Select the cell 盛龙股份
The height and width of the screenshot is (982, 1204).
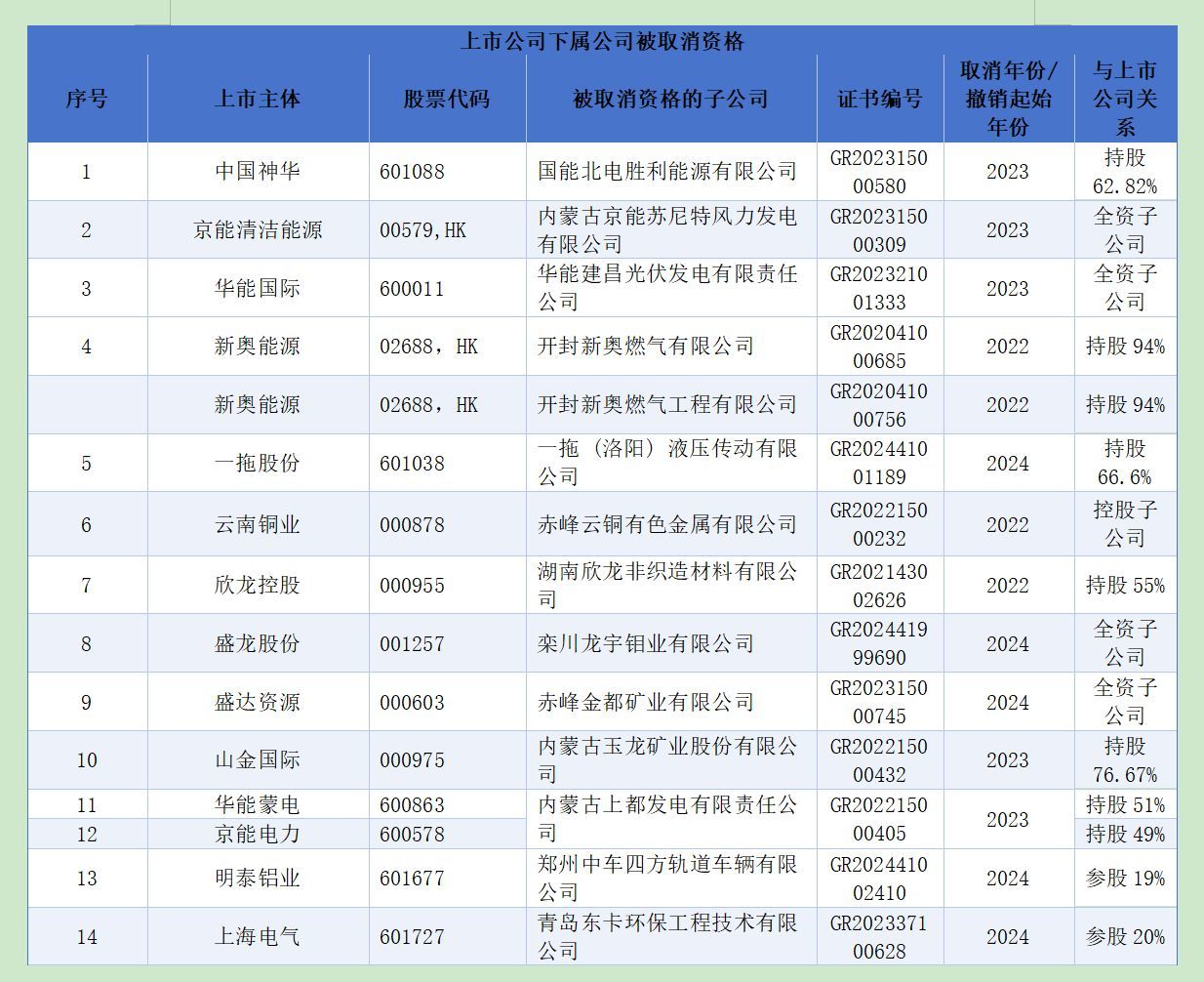[x=258, y=643]
